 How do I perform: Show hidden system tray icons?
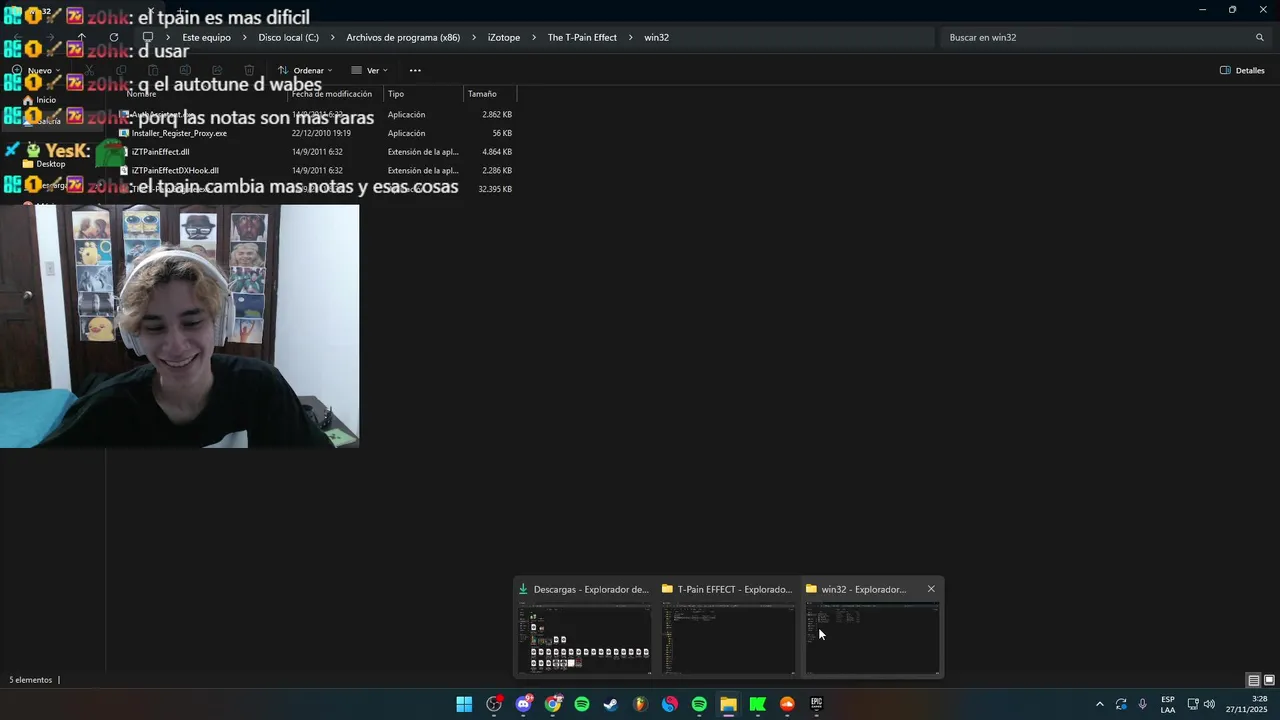[1100, 704]
